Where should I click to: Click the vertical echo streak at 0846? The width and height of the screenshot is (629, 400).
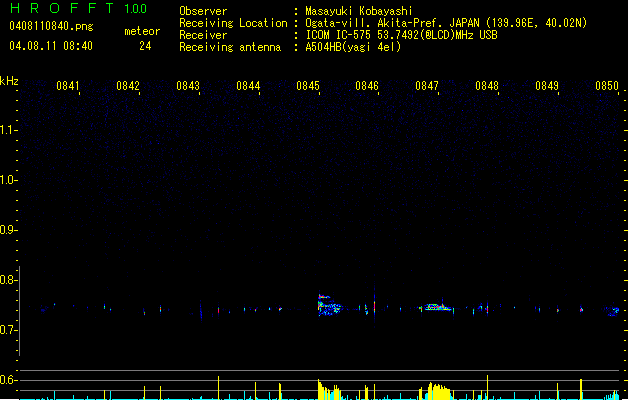[374, 306]
